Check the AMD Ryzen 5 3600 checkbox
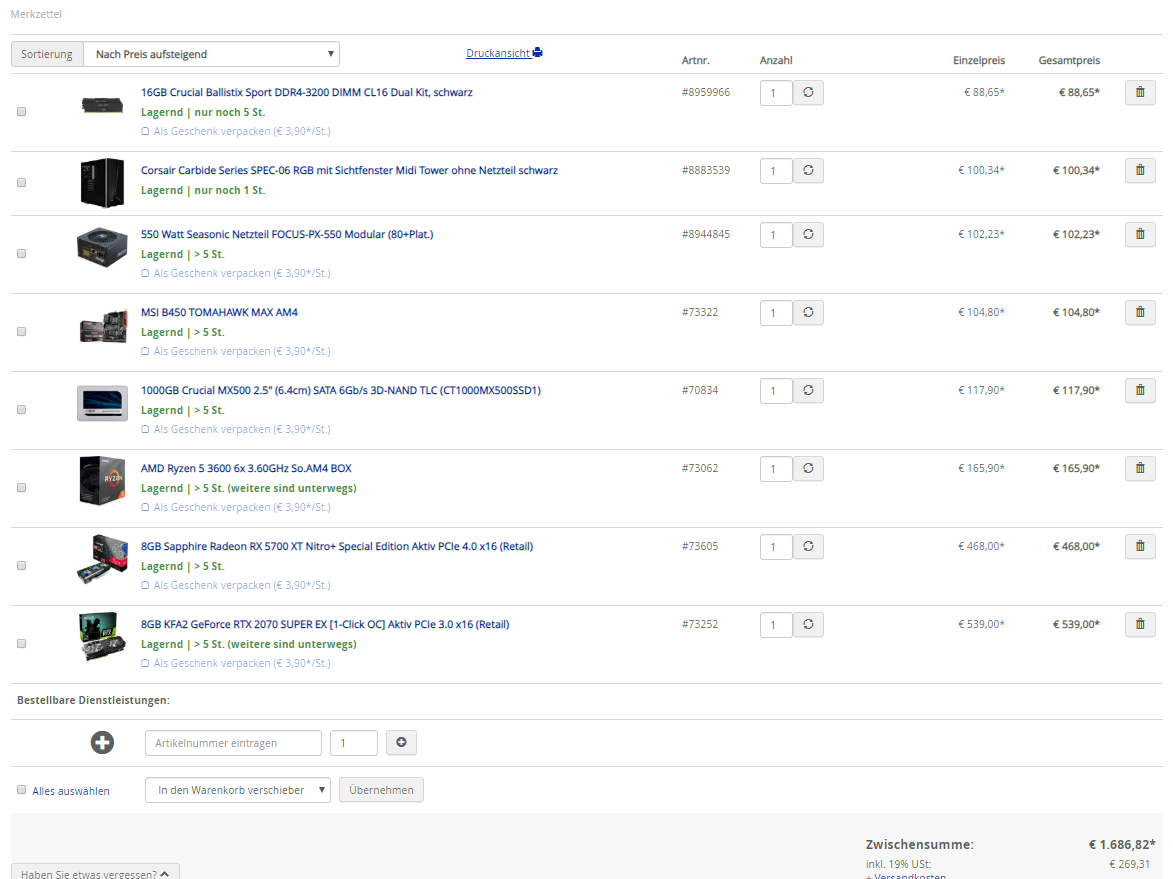Viewport: 1173px width, 879px height. point(22,488)
